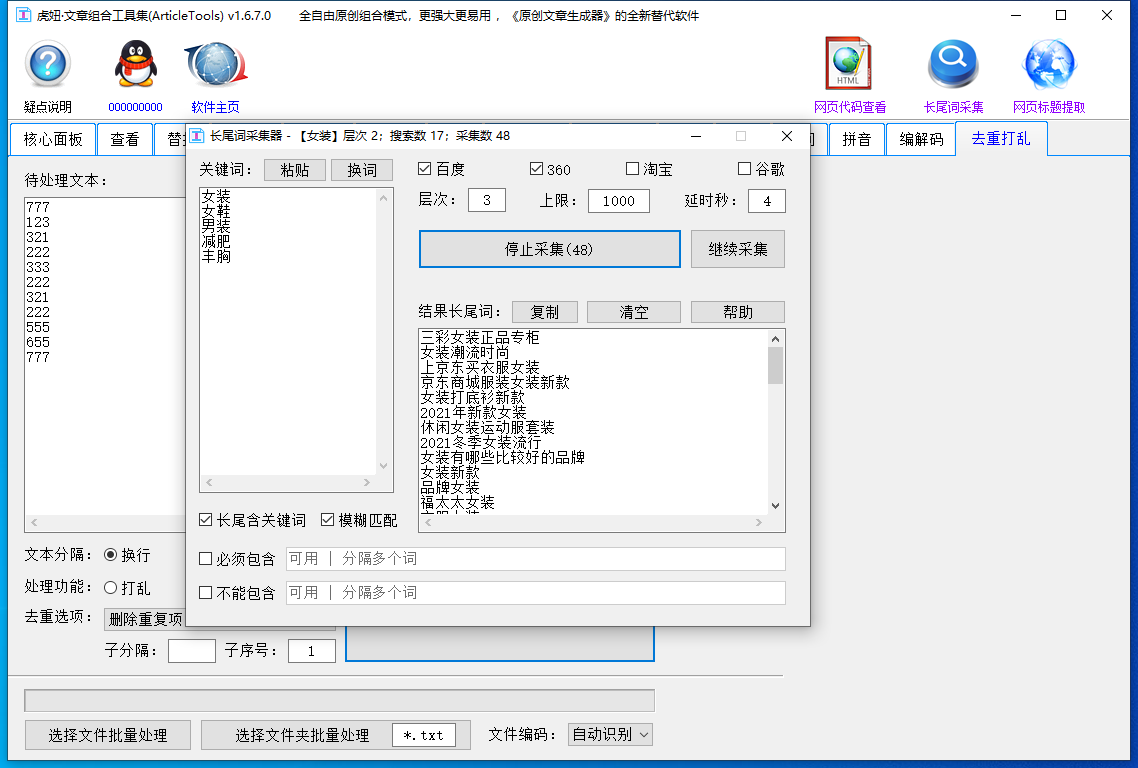
Task: Minimize the 长尾词采集器 dialog
Action: click(695, 136)
